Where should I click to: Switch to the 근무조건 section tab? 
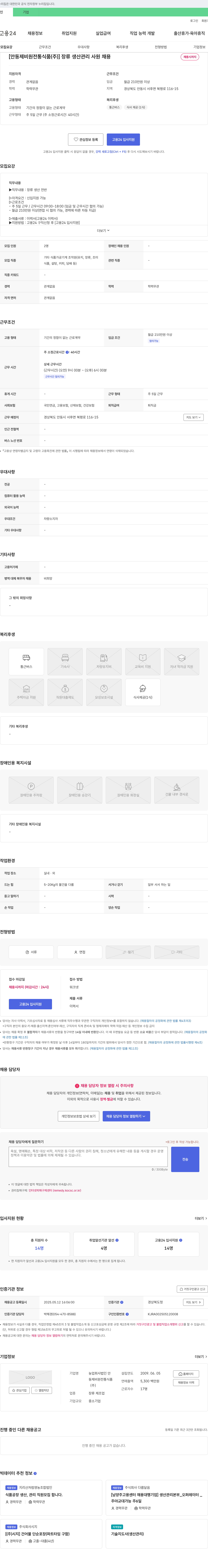pyautogui.click(x=45, y=47)
